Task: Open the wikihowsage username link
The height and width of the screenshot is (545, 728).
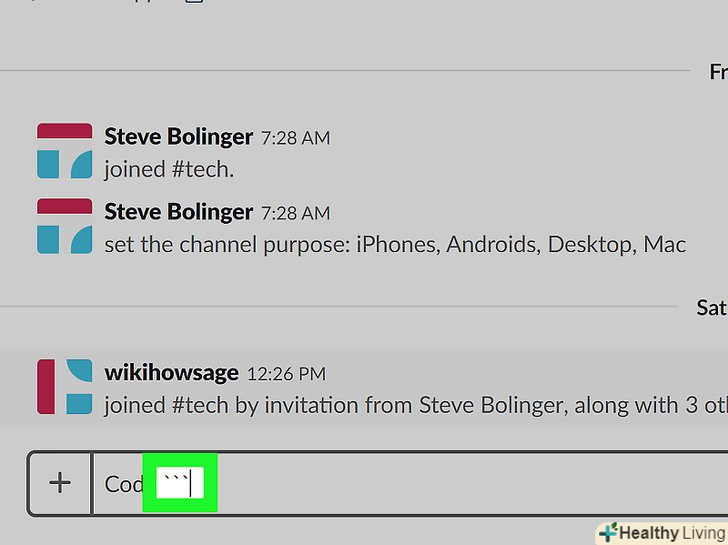Action: click(171, 373)
